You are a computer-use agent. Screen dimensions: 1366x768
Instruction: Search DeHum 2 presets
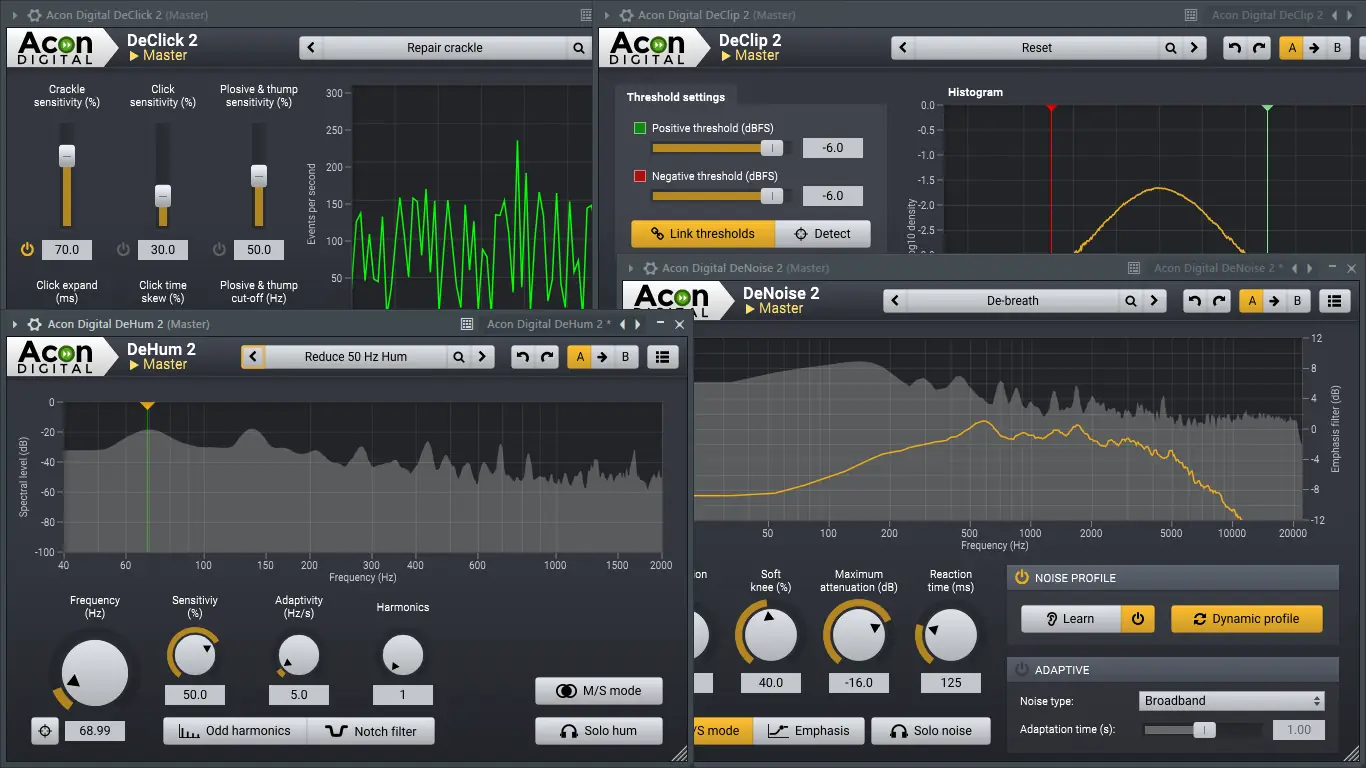pyautogui.click(x=459, y=357)
